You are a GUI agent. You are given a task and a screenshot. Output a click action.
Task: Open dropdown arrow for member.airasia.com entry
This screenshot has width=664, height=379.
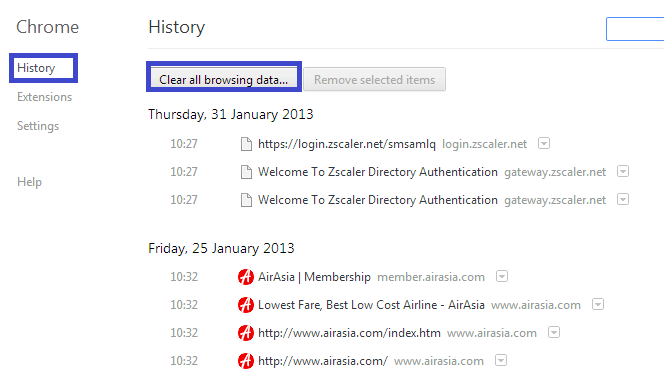click(x=502, y=277)
